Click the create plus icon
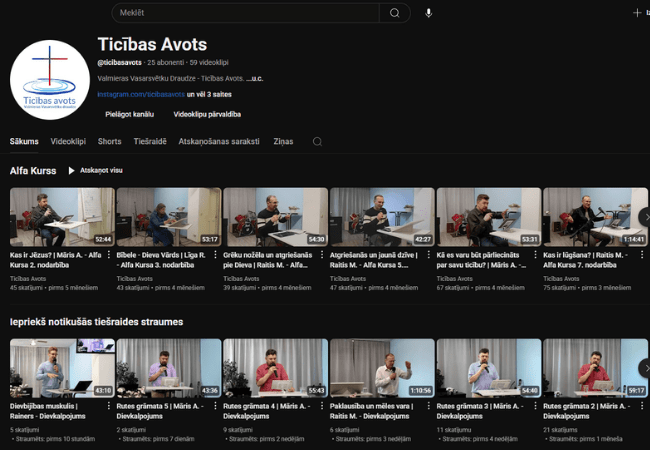The height and width of the screenshot is (450, 650). click(637, 13)
